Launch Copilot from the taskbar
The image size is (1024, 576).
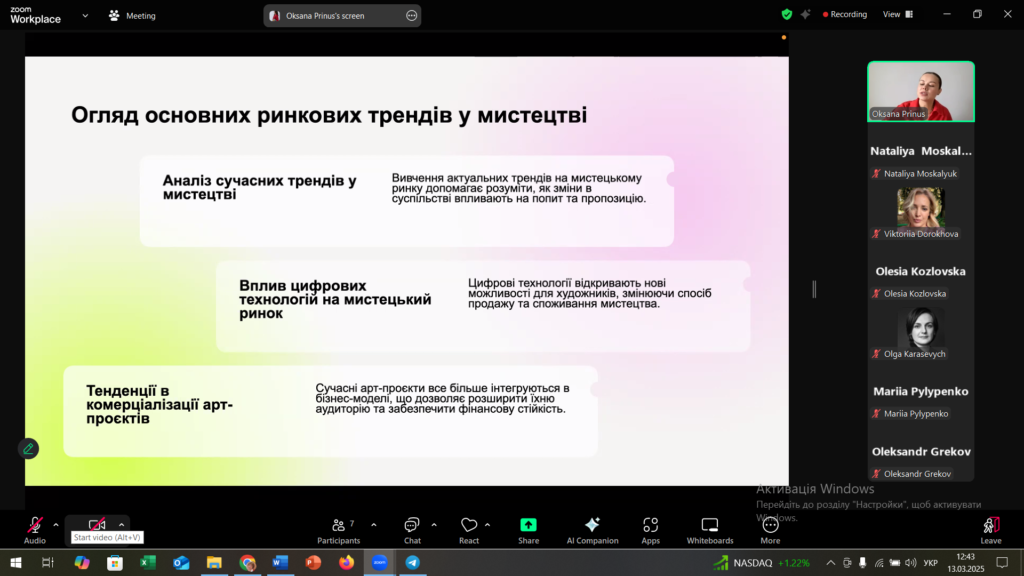click(x=82, y=562)
